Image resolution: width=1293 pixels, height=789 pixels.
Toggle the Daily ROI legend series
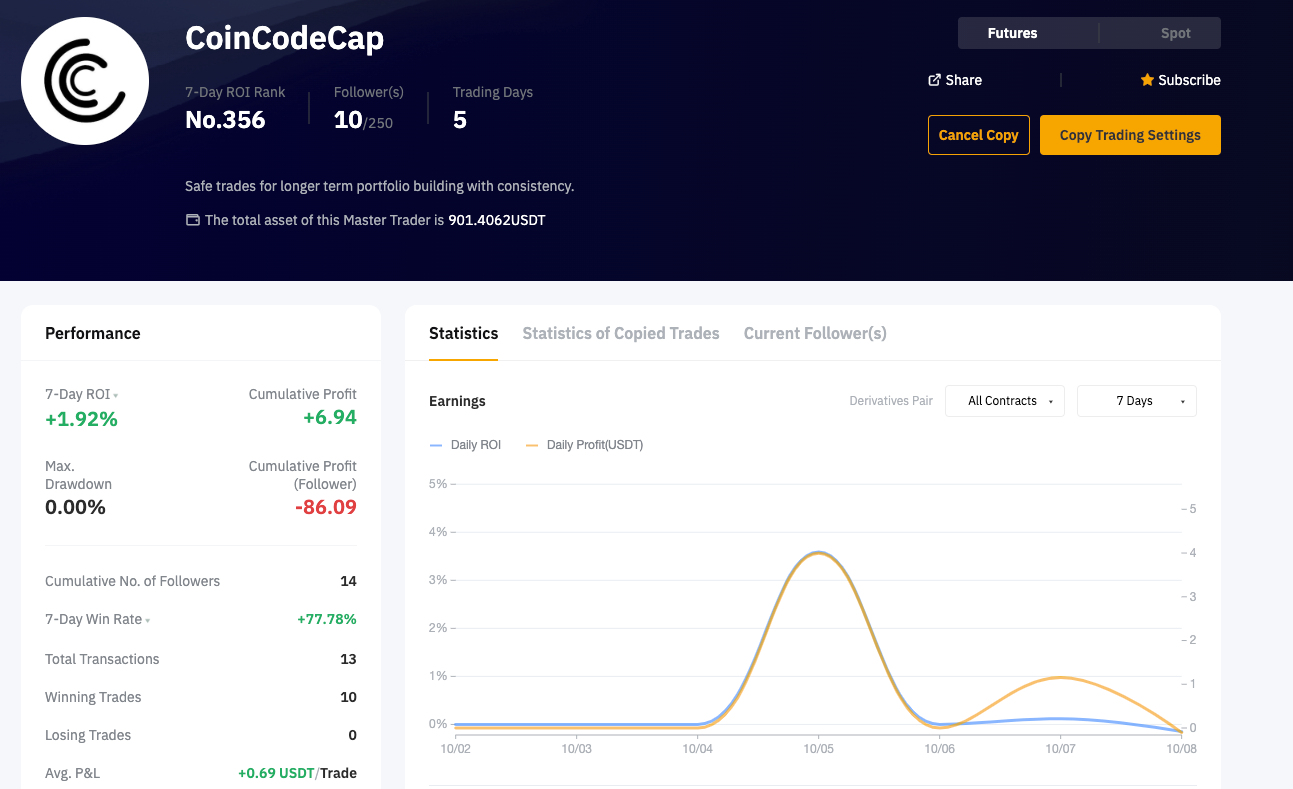click(x=465, y=445)
